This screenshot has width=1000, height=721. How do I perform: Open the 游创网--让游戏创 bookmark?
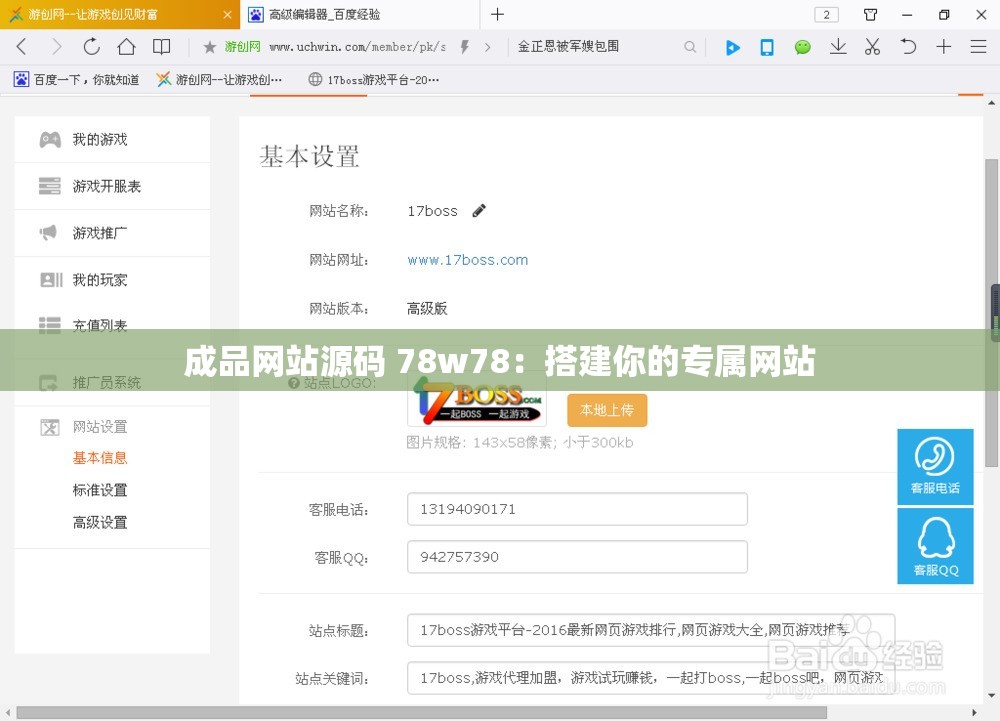[219, 80]
